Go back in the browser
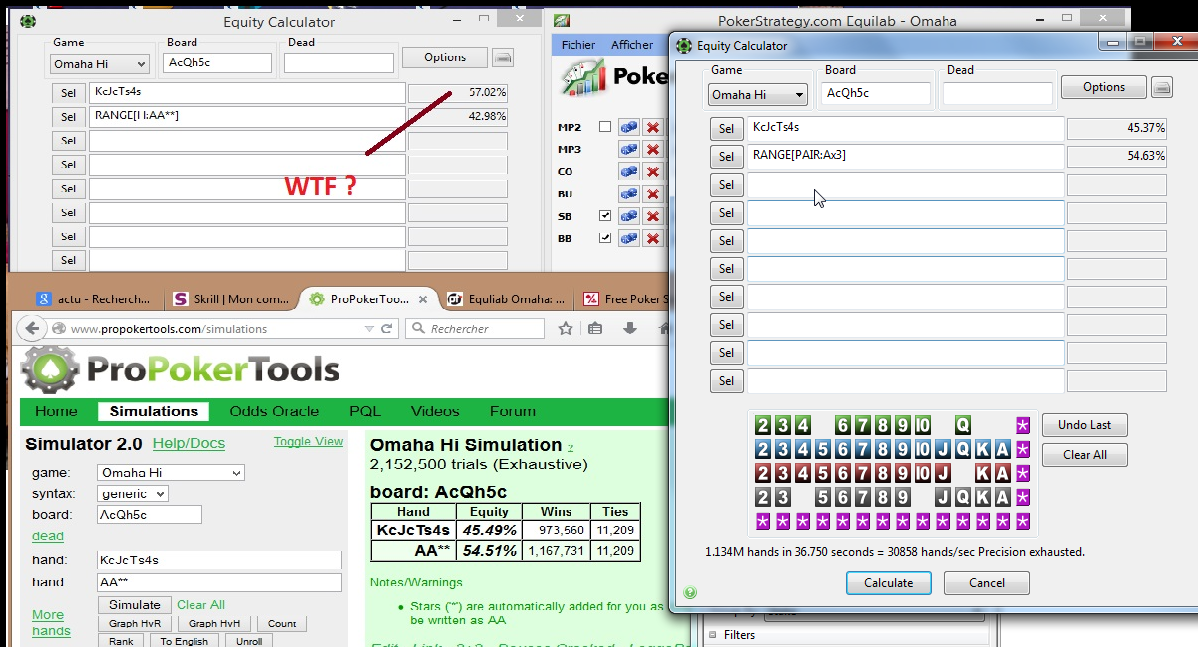The height and width of the screenshot is (647, 1198). point(32,328)
